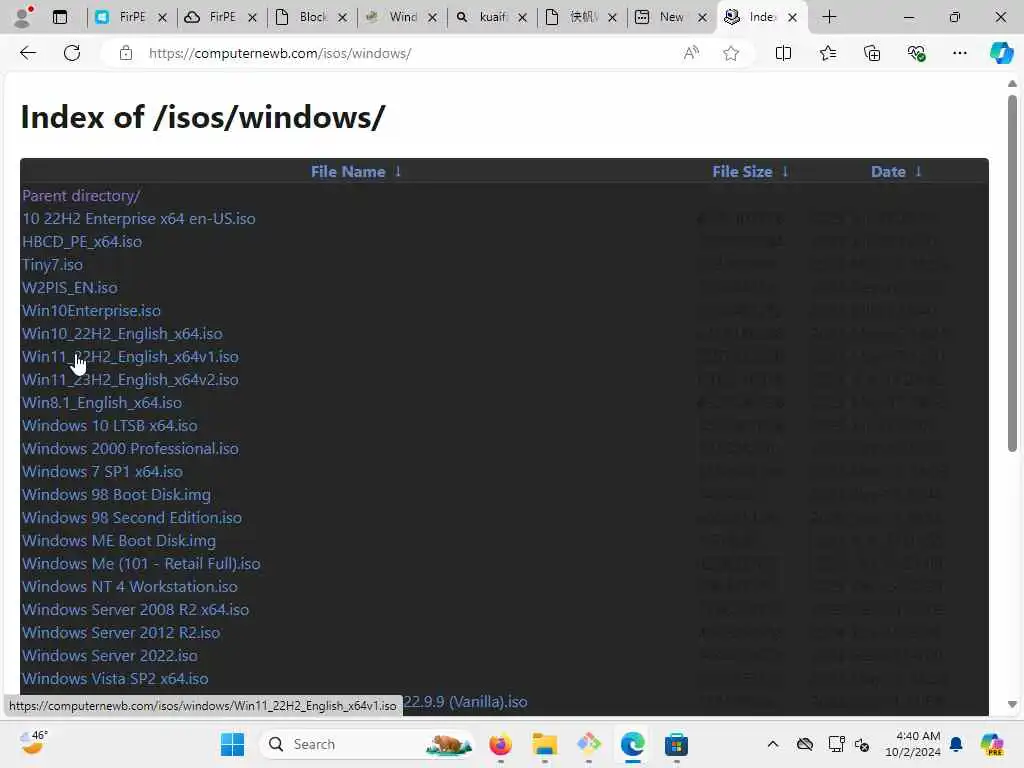View site information lock icon

[126, 53]
